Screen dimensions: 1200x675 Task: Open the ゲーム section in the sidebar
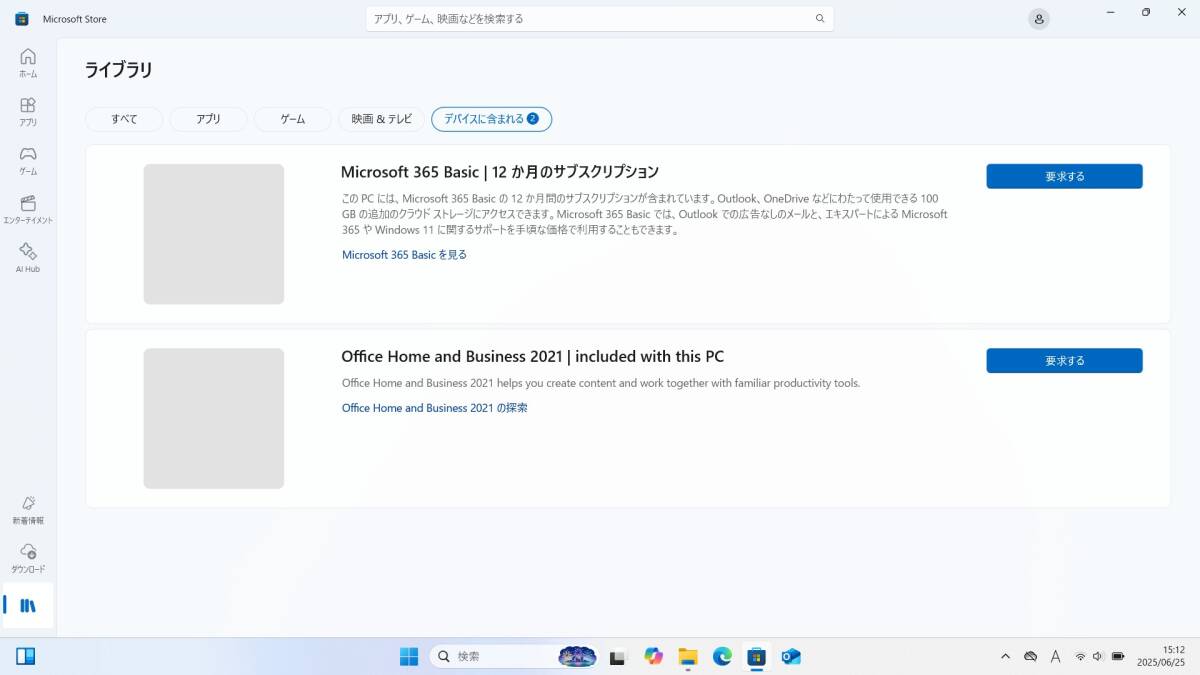[27, 159]
